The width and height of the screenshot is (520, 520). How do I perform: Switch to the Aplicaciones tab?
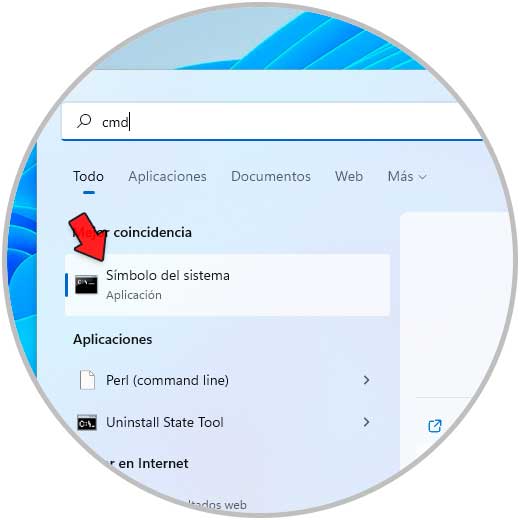167,176
